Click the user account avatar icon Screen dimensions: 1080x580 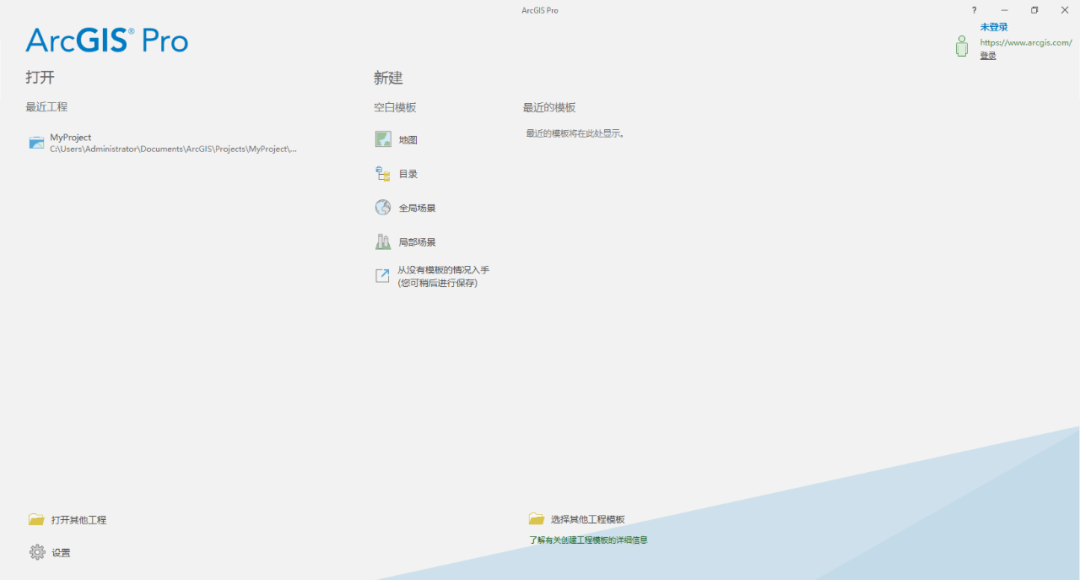click(961, 46)
